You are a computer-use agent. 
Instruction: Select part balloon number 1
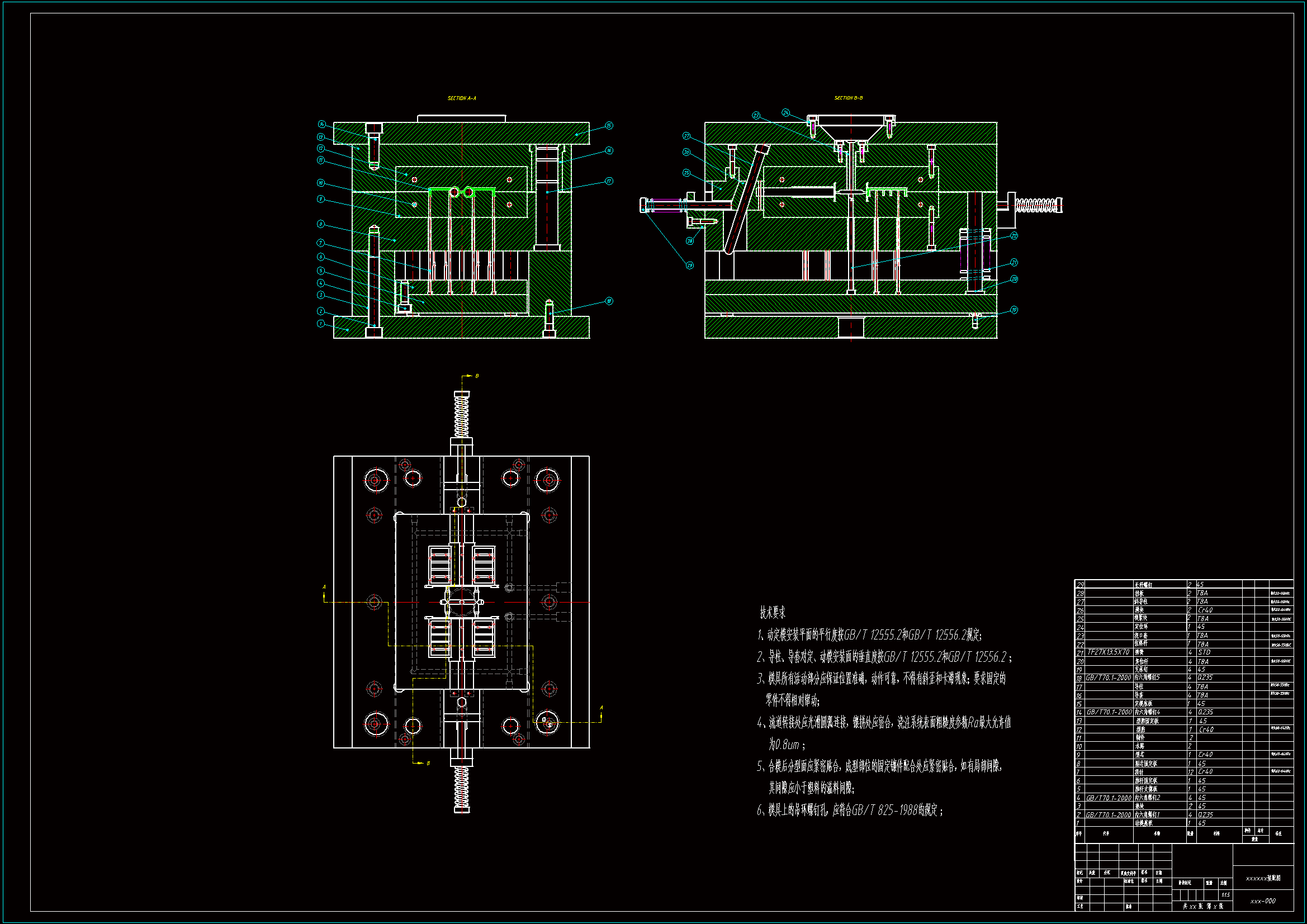[321, 324]
